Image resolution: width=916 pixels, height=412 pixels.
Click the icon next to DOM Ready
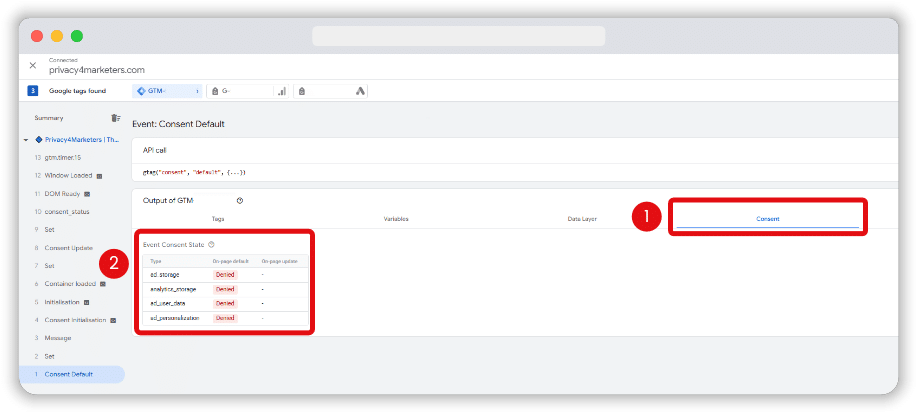point(87,193)
